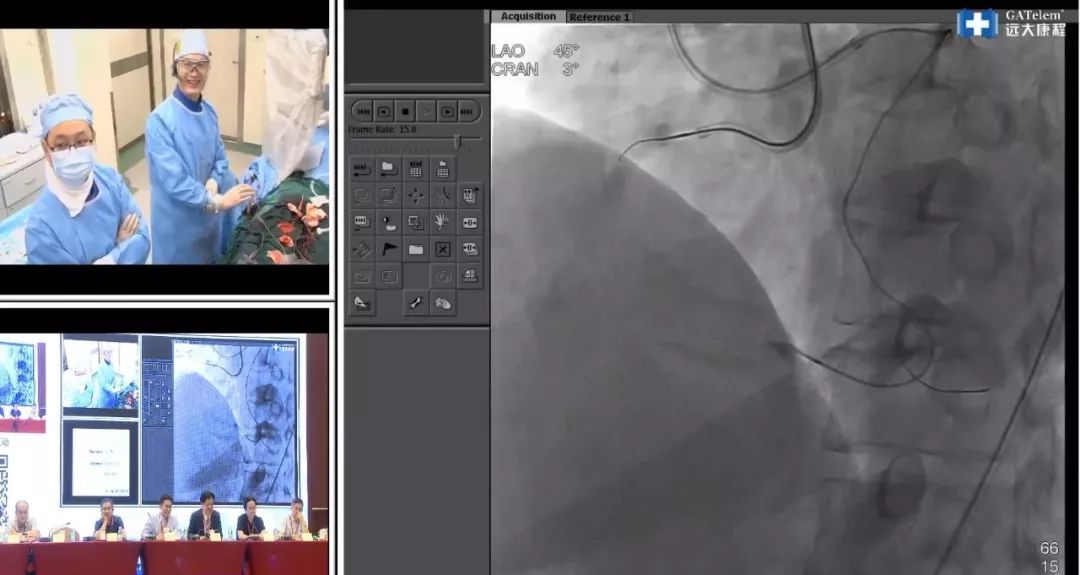1080x575 pixels.
Task: Flag the current image
Action: coord(389,249)
